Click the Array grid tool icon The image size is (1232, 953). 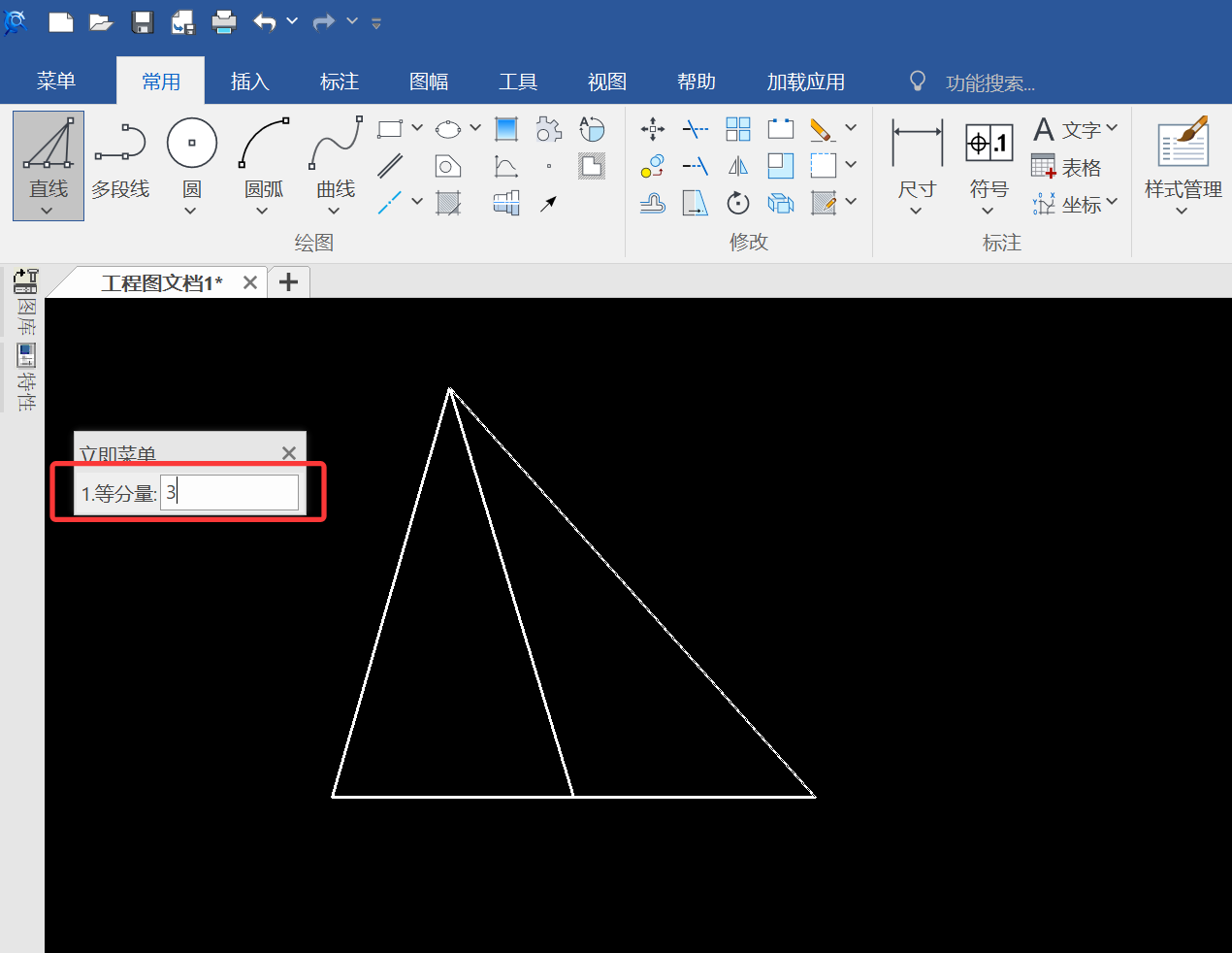click(738, 128)
